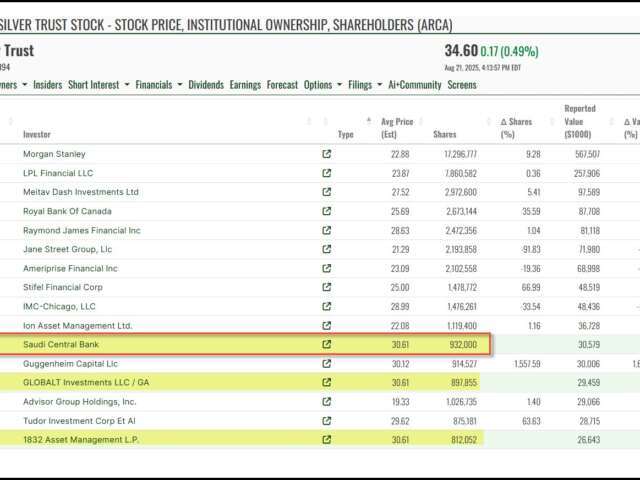
Task: Open GLOBALT Investments LLC / GA link
Action: [x=86, y=382]
